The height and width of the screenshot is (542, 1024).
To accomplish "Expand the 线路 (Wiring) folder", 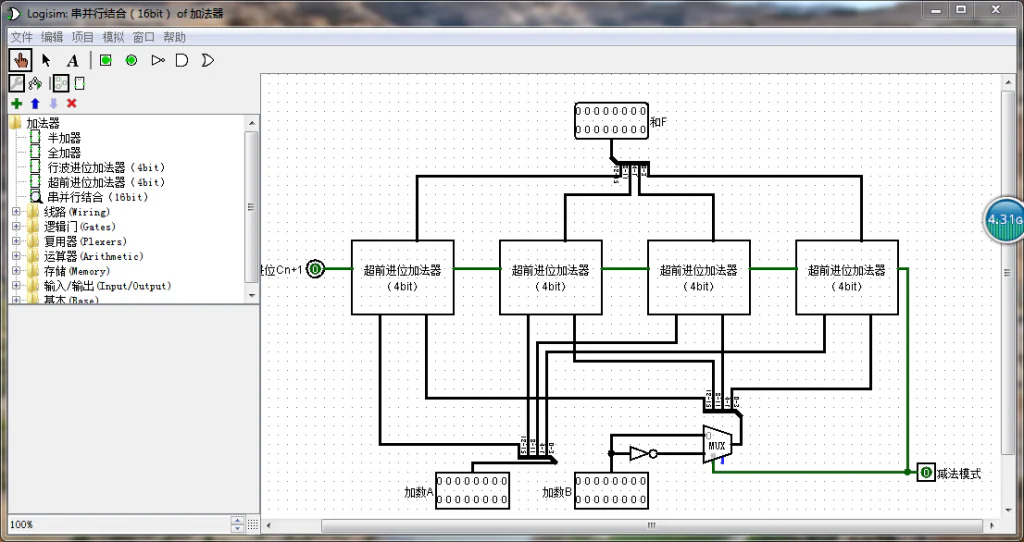I will tap(16, 212).
